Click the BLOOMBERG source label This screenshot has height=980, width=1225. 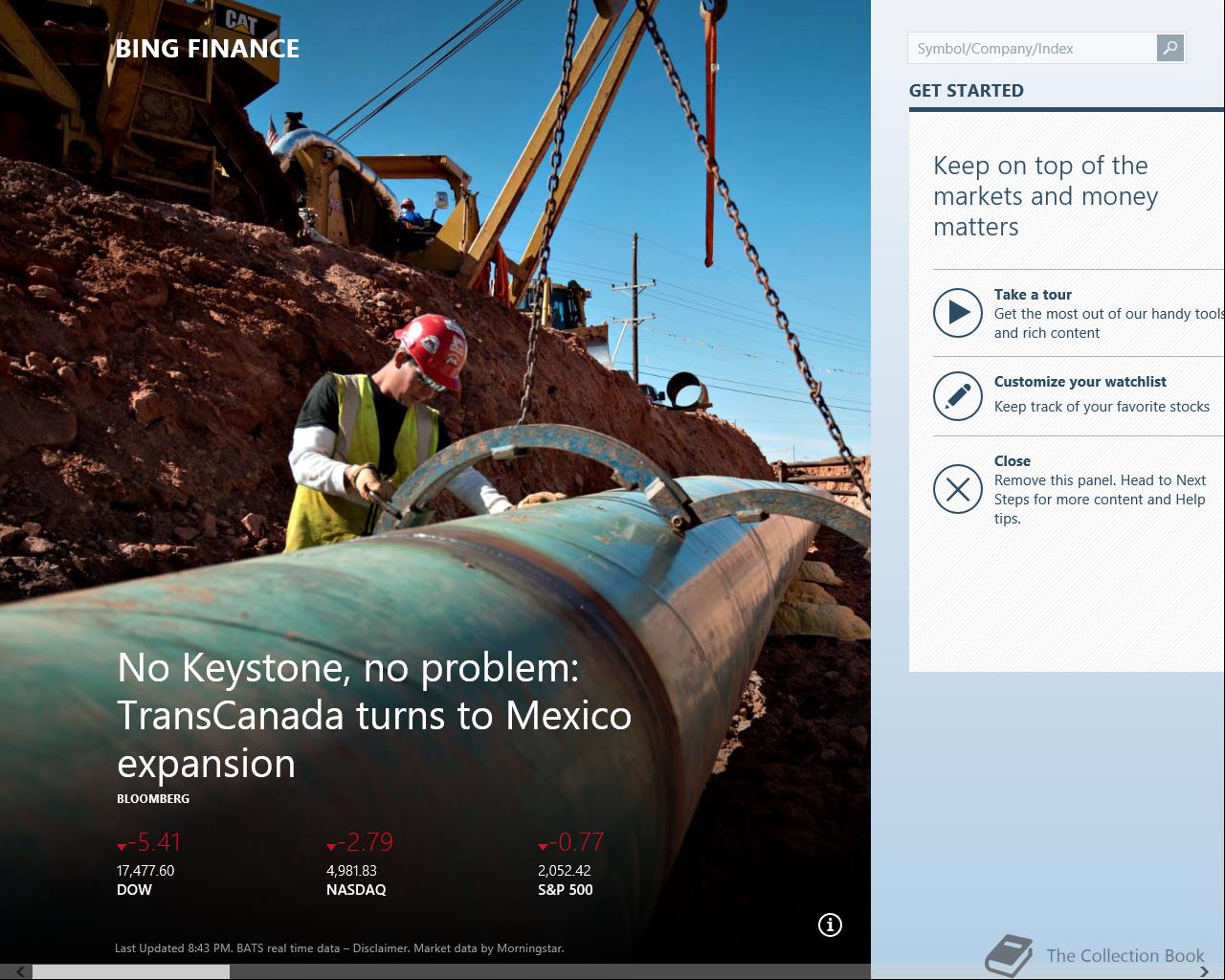click(153, 798)
